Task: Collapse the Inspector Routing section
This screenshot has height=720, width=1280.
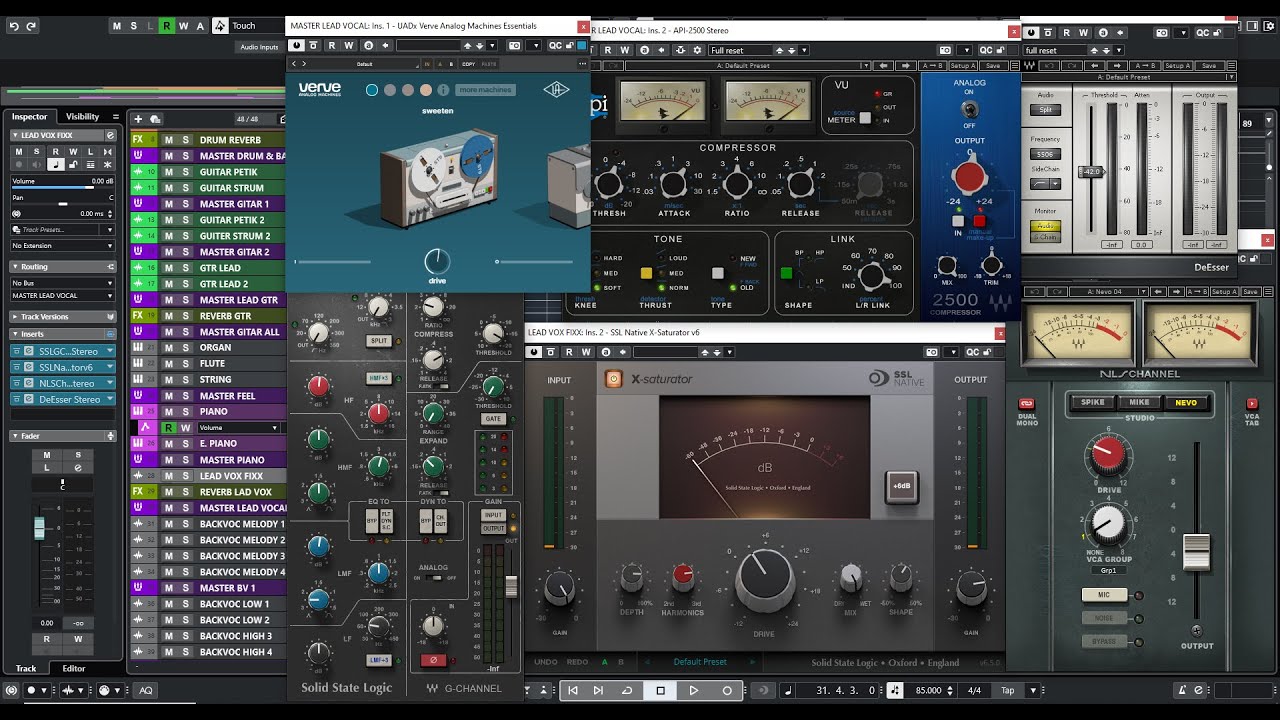Action: [x=63, y=267]
